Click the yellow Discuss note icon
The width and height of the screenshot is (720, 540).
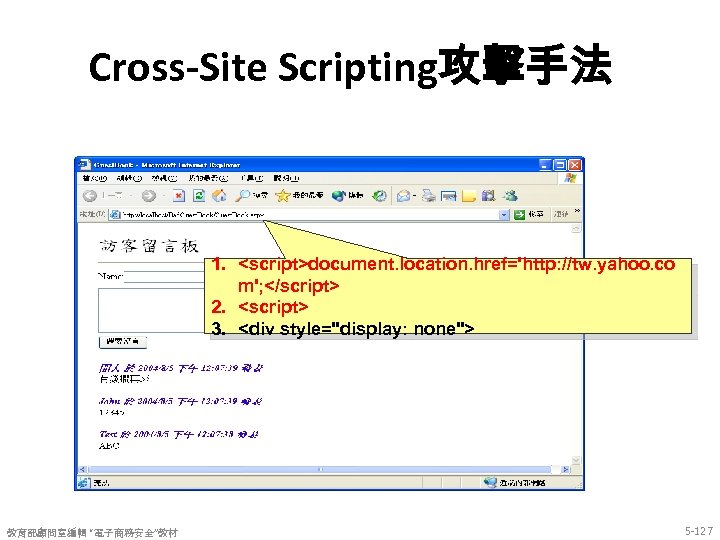click(468, 196)
